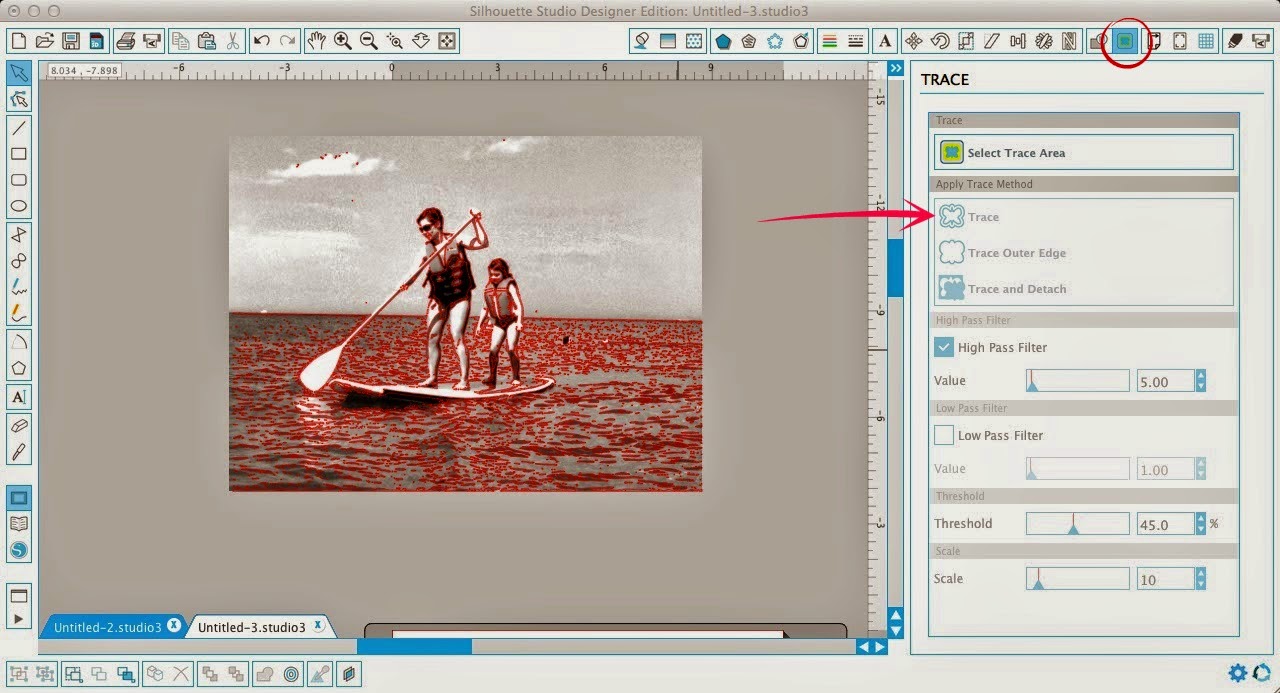This screenshot has height=693, width=1280.
Task: Enable the Low Pass Filter checkbox
Action: [942, 435]
